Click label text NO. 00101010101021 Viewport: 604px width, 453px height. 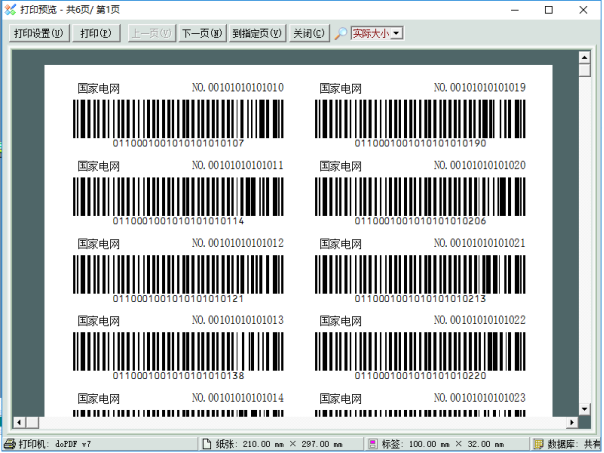pyautogui.click(x=480, y=243)
